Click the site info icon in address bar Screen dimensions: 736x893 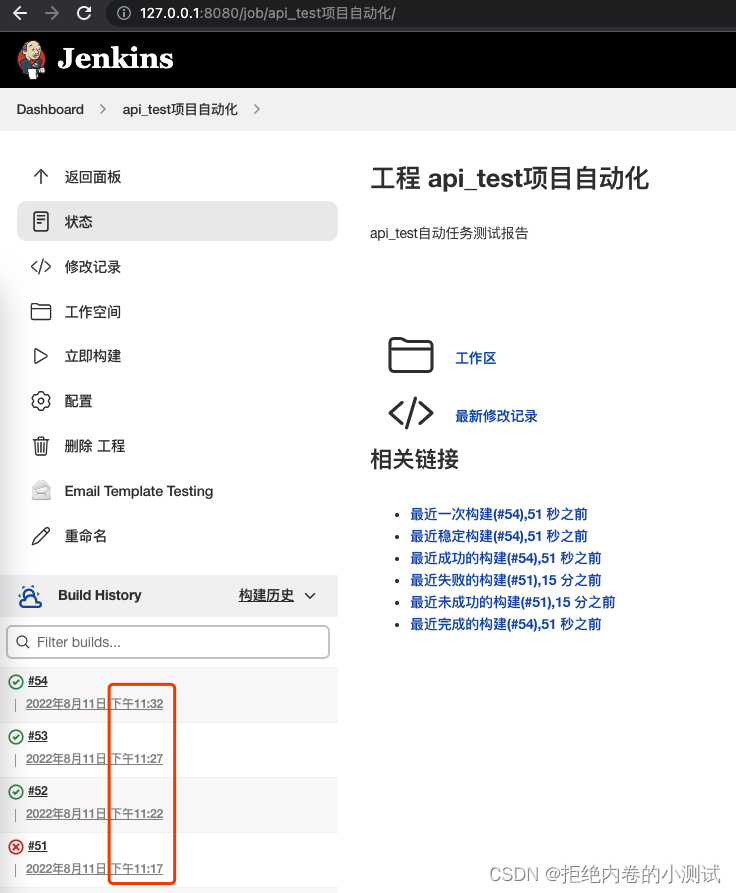(x=124, y=13)
